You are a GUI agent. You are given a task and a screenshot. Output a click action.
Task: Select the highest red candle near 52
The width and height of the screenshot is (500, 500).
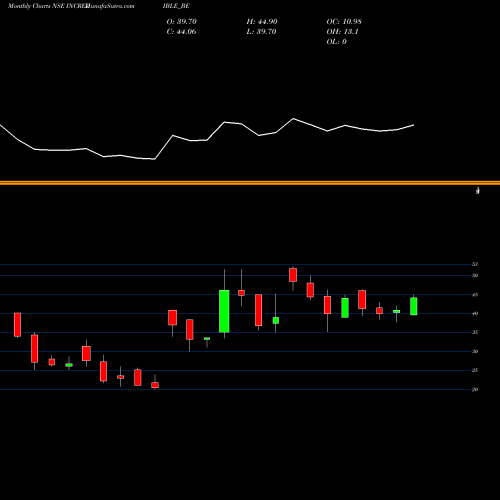(x=293, y=275)
